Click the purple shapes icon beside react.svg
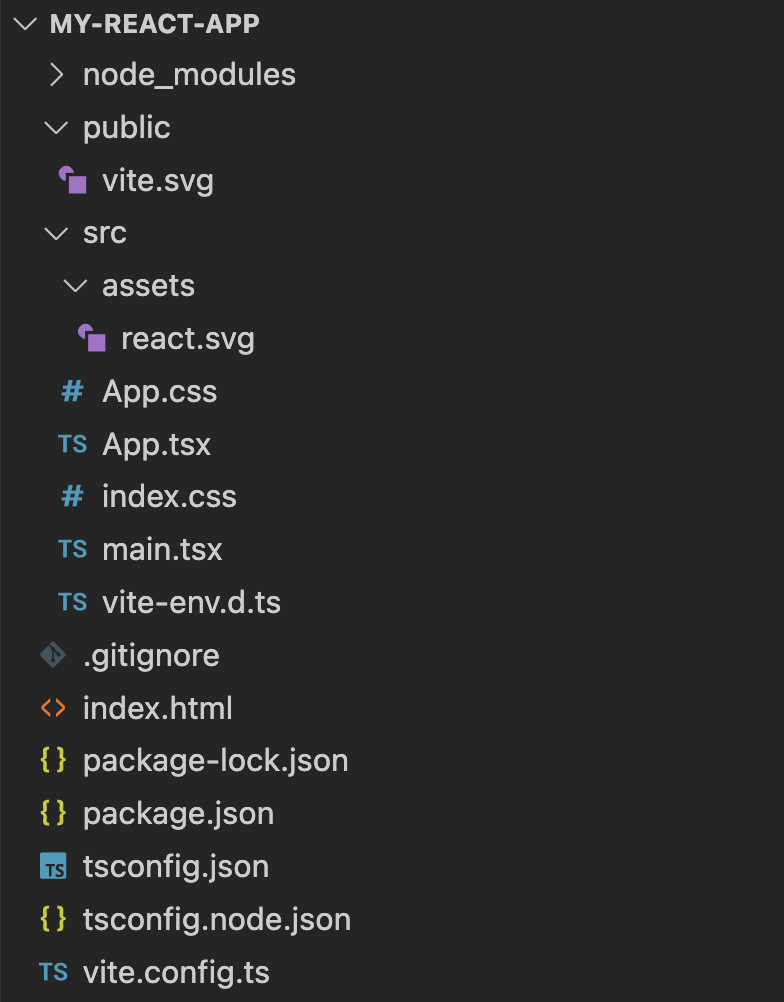784x1002 pixels. [91, 337]
